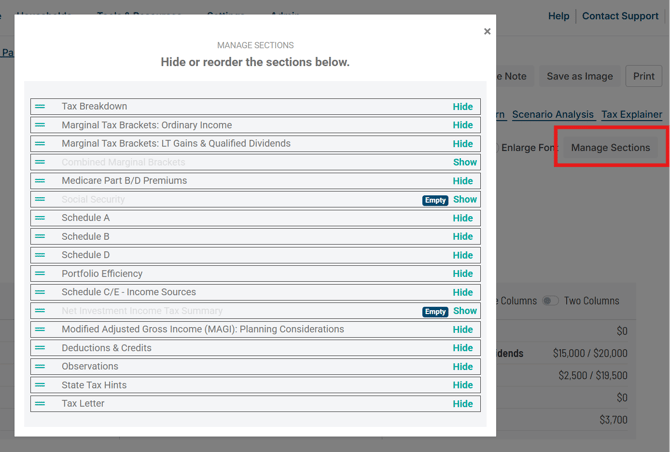The height and width of the screenshot is (452, 670).
Task: Hide the Deductions & Credits section
Action: [x=462, y=348]
